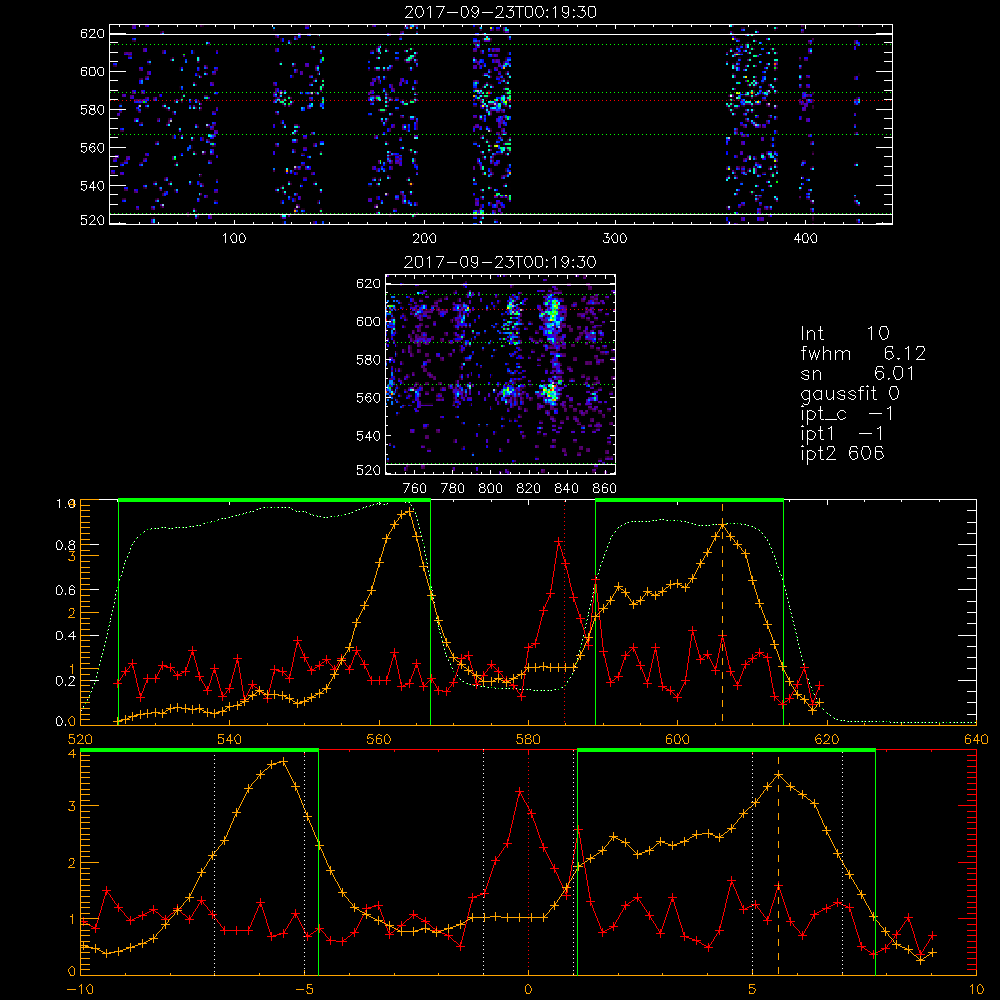Screen dimensions: 1000x1000
Task: Click the 'gaussfit 0' parameter text
Action: pyautogui.click(x=850, y=393)
